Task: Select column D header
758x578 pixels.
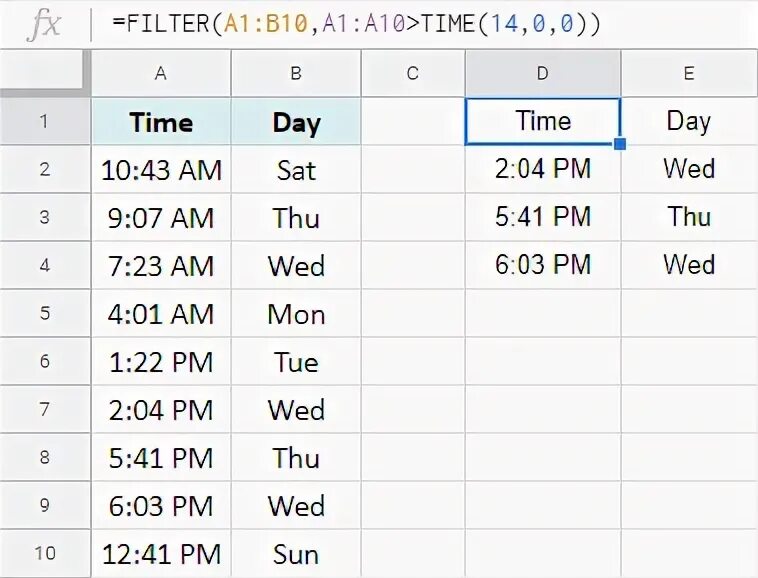Action: 543,74
